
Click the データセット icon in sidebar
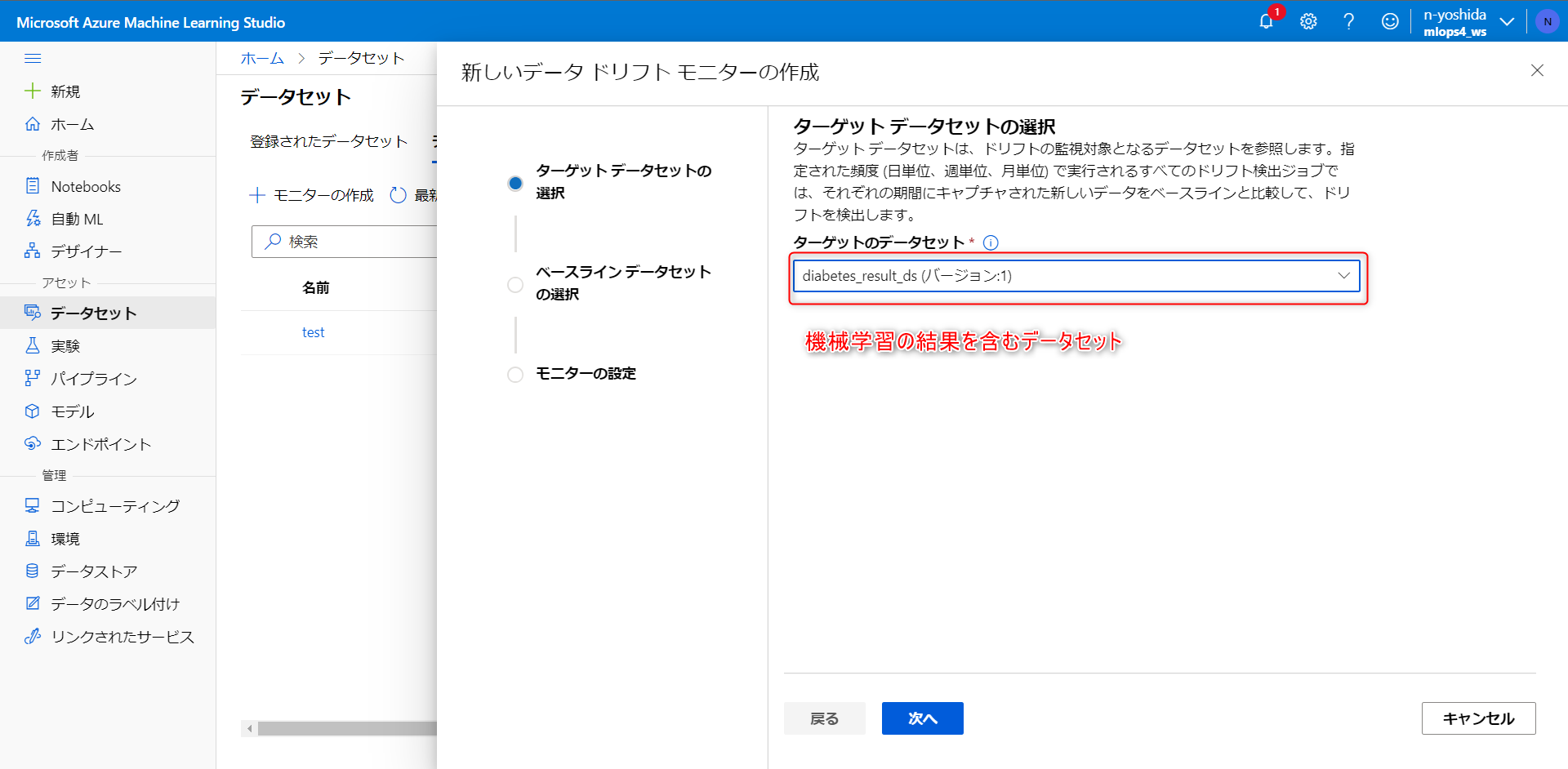coord(33,313)
